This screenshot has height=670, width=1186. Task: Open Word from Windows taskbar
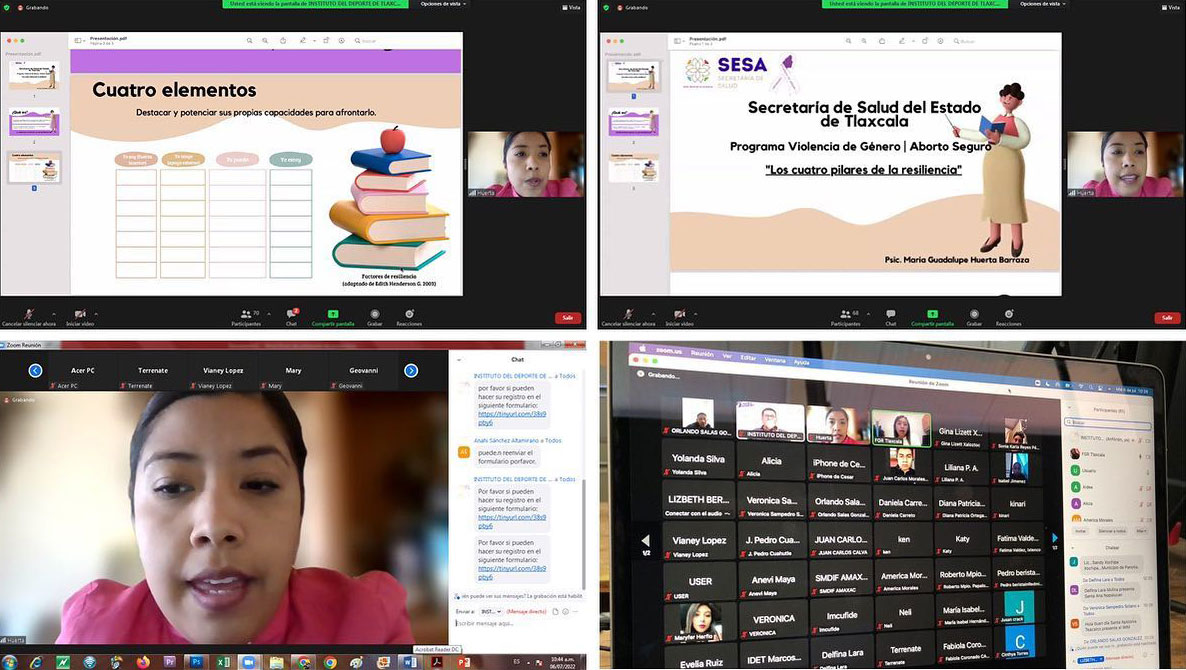410,662
